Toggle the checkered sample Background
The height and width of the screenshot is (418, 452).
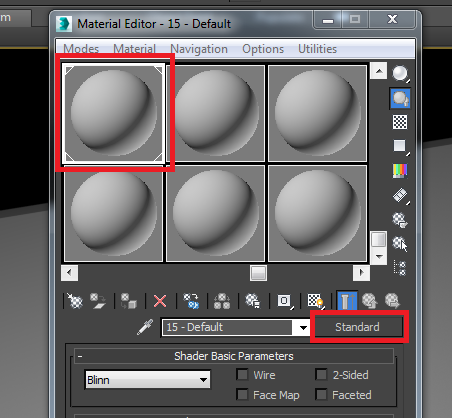click(x=400, y=122)
